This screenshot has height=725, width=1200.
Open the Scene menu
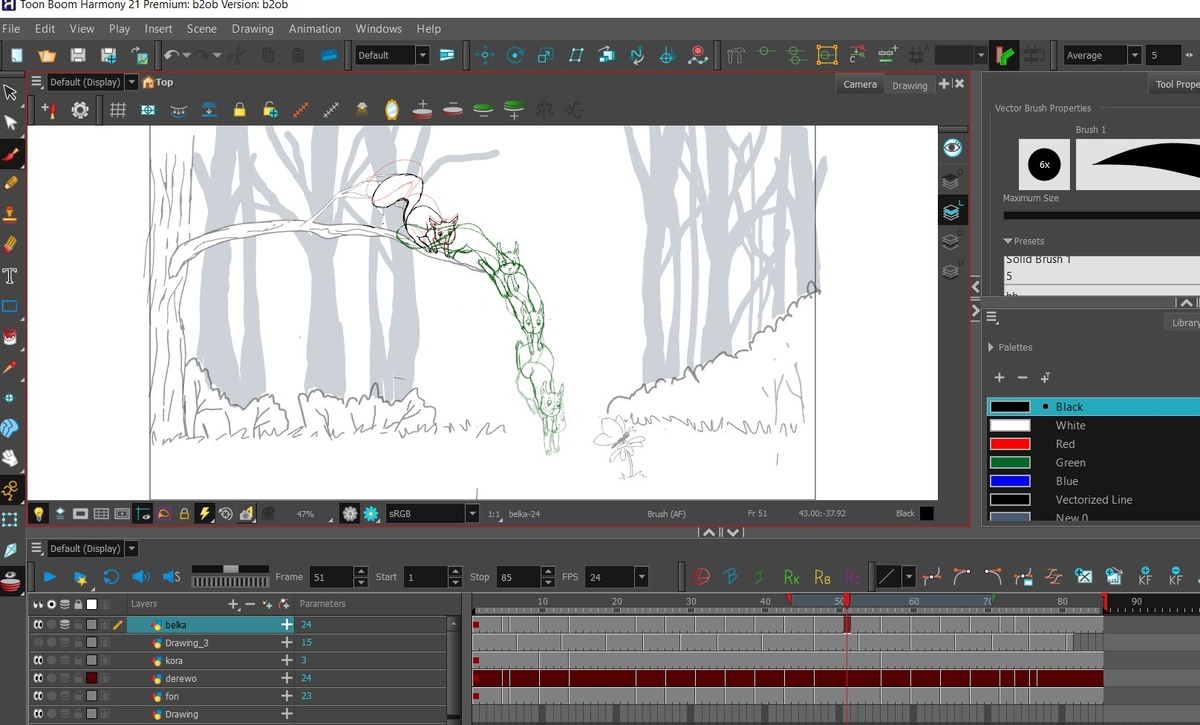(201, 29)
